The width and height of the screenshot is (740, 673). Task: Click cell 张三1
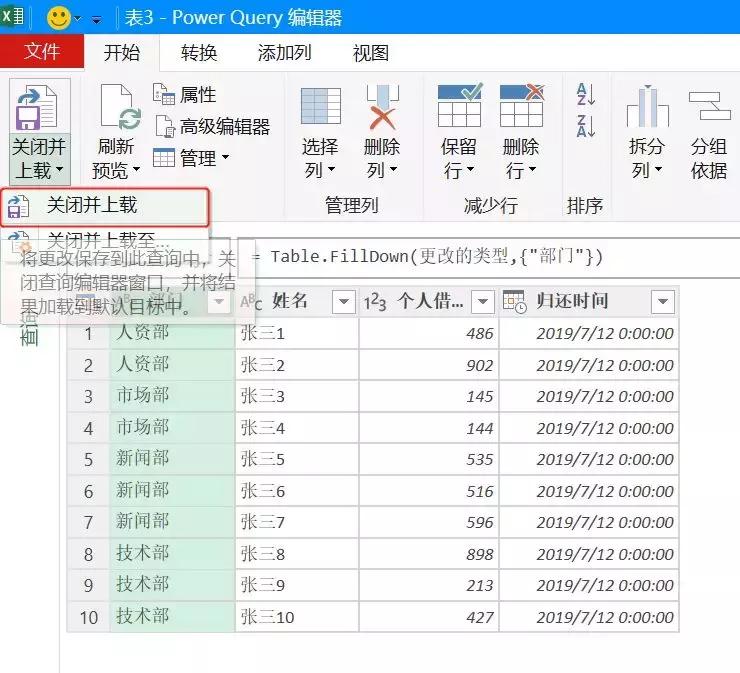point(297,333)
